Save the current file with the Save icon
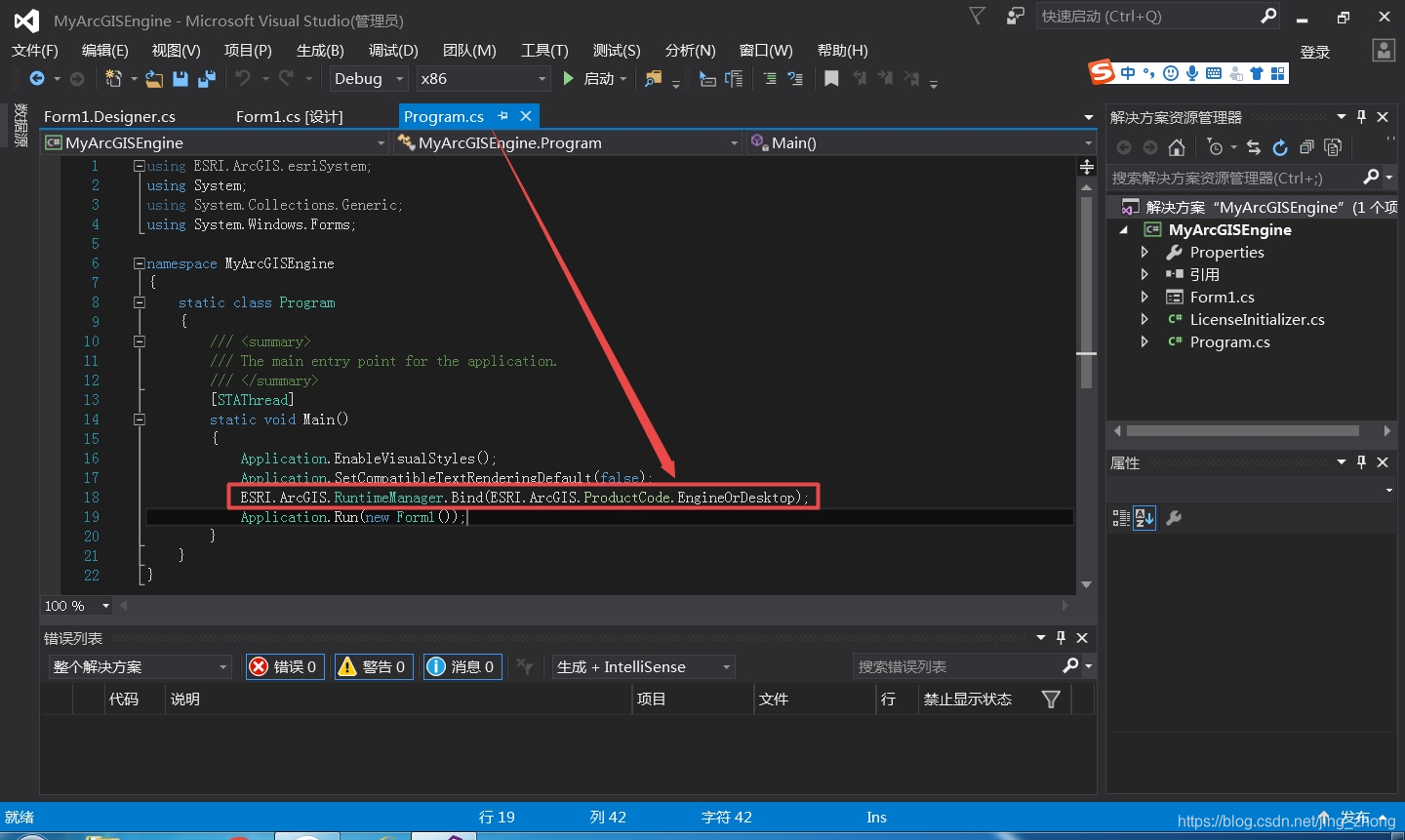Screen dimensions: 1405x840 click(181, 78)
